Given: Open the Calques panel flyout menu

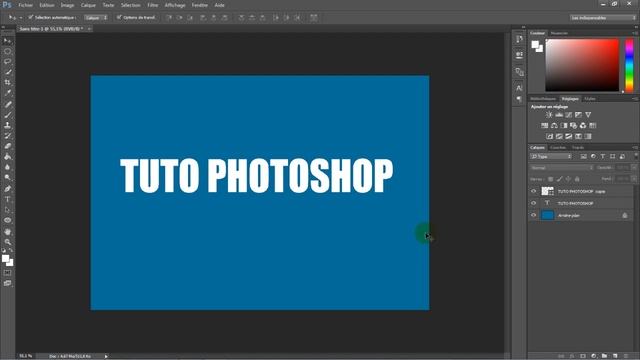Looking at the screenshot, I should (635, 147).
